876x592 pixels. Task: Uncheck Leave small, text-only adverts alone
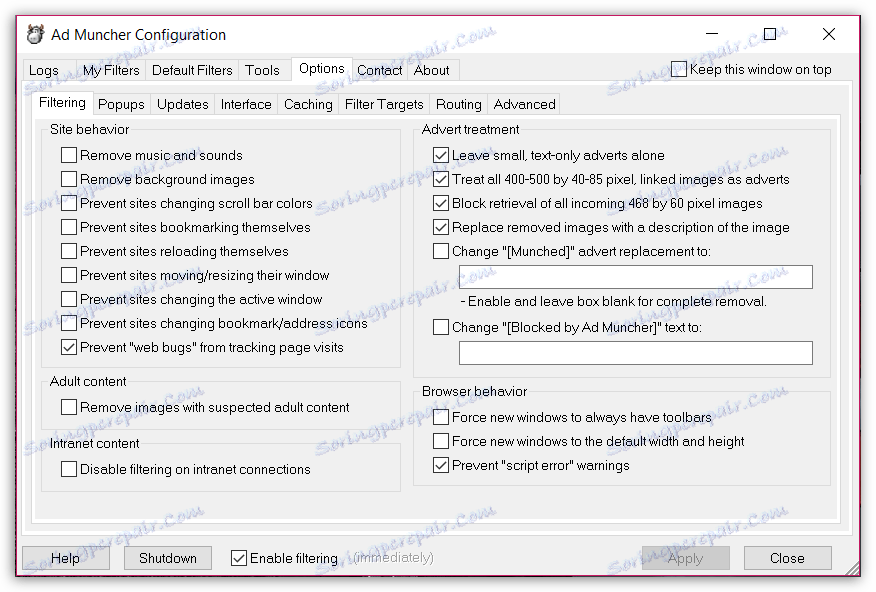pyautogui.click(x=441, y=155)
